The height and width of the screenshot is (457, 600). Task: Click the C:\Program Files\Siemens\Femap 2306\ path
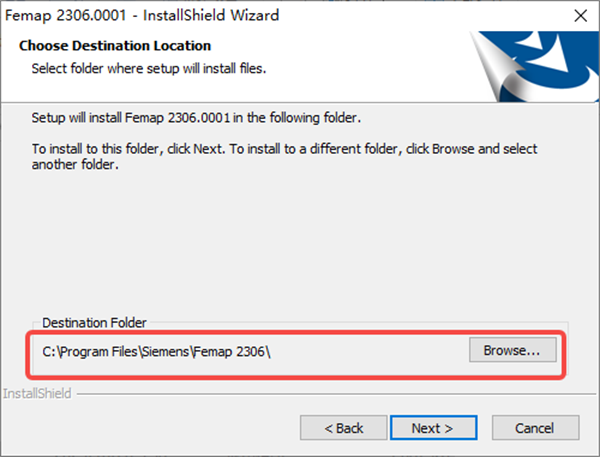[x=157, y=352]
